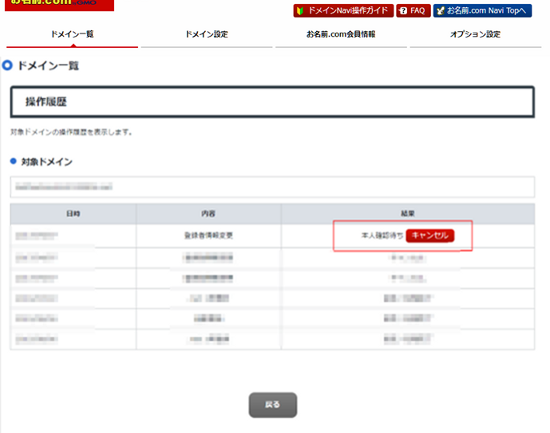
Task: Click the 登録者情報変更 entry
Action: [x=209, y=235]
